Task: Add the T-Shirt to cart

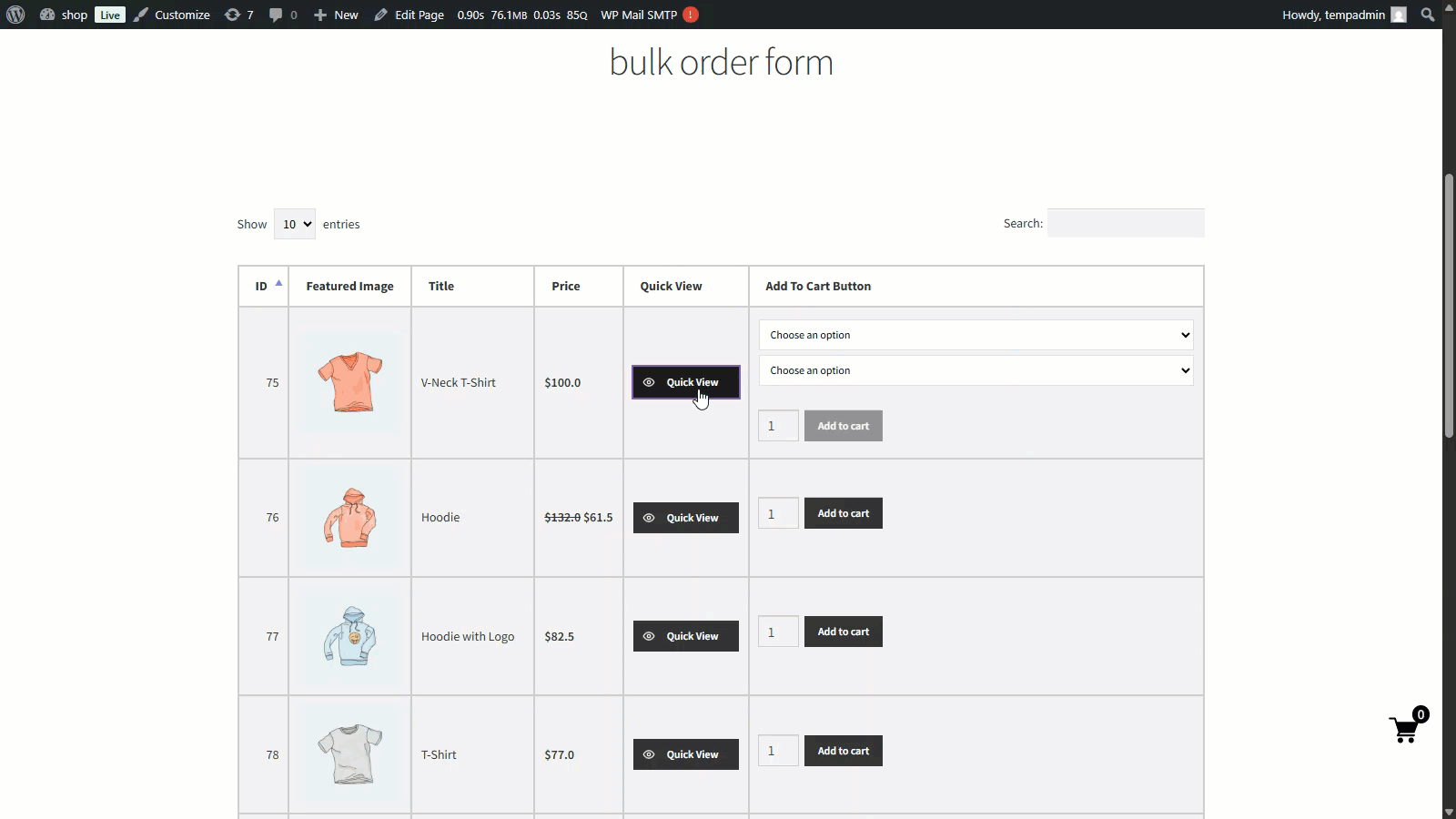Action: (x=843, y=751)
